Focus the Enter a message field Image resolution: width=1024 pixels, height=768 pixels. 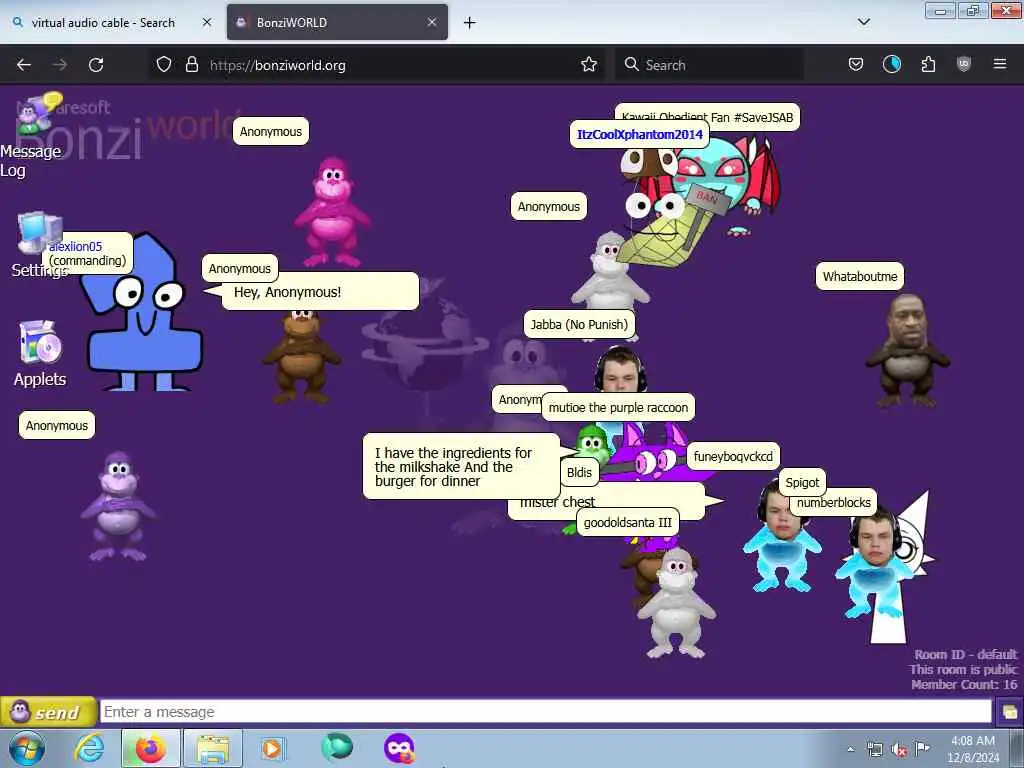tap(545, 712)
